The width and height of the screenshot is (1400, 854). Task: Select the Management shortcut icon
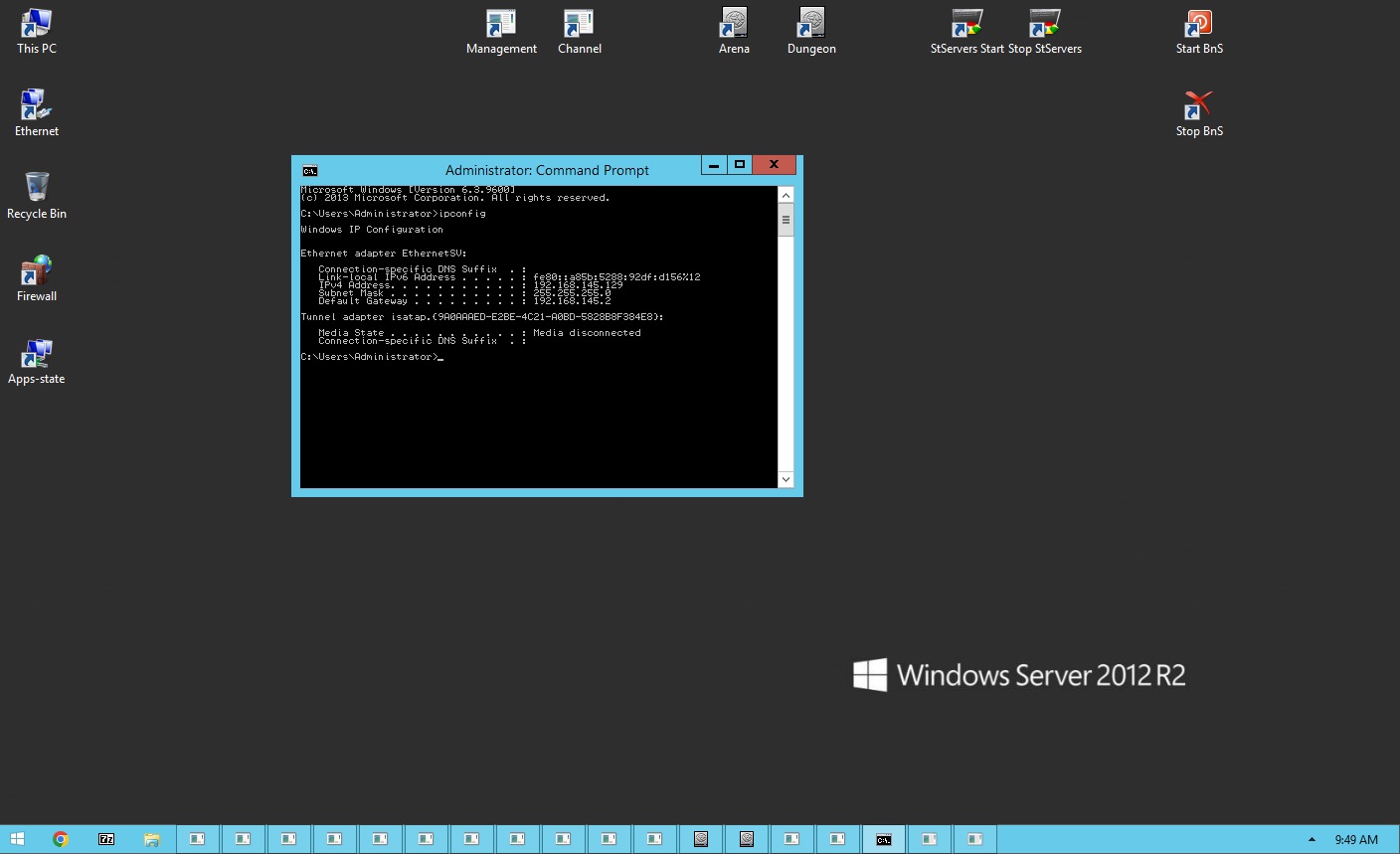pos(501,31)
